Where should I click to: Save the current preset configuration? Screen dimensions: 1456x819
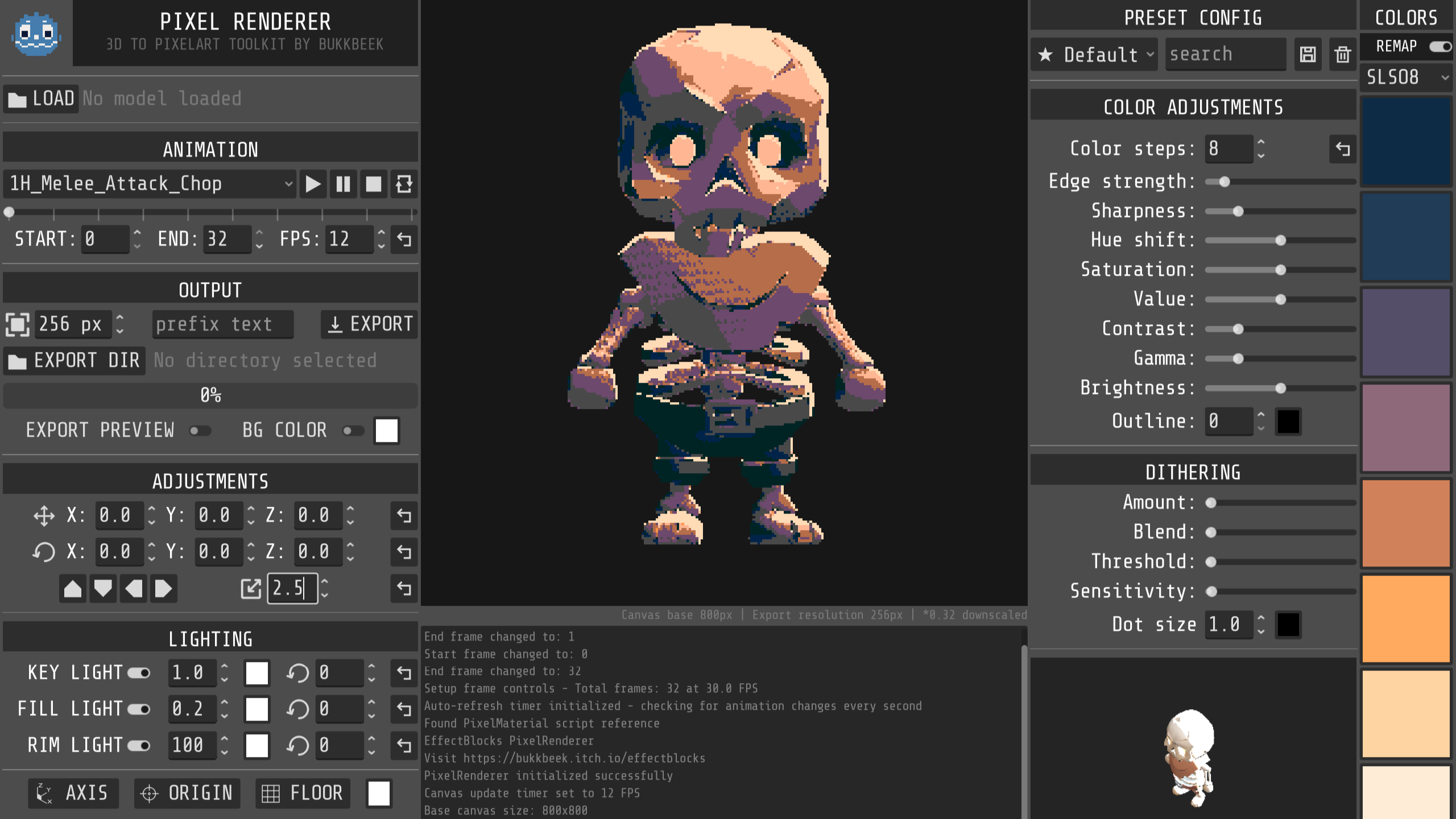[1308, 55]
